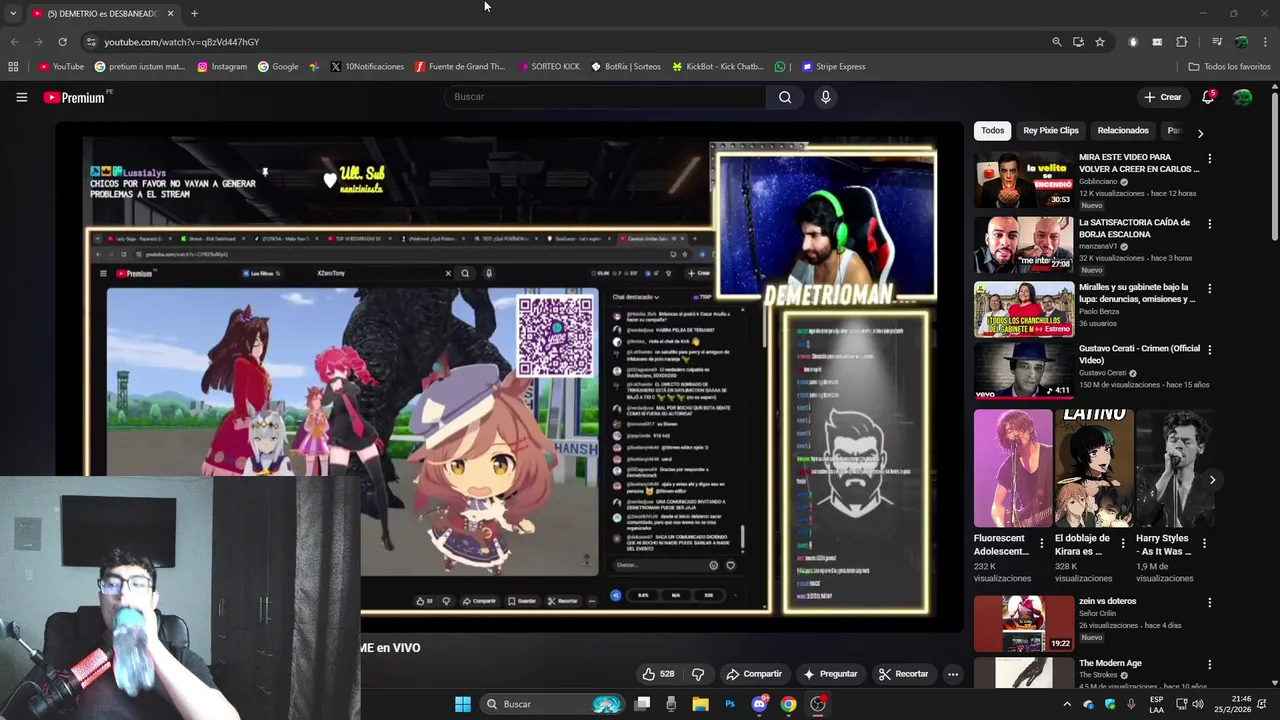This screenshot has width=1280, height=720.
Task: Show more filter chips arrow
Action: 1200,133
